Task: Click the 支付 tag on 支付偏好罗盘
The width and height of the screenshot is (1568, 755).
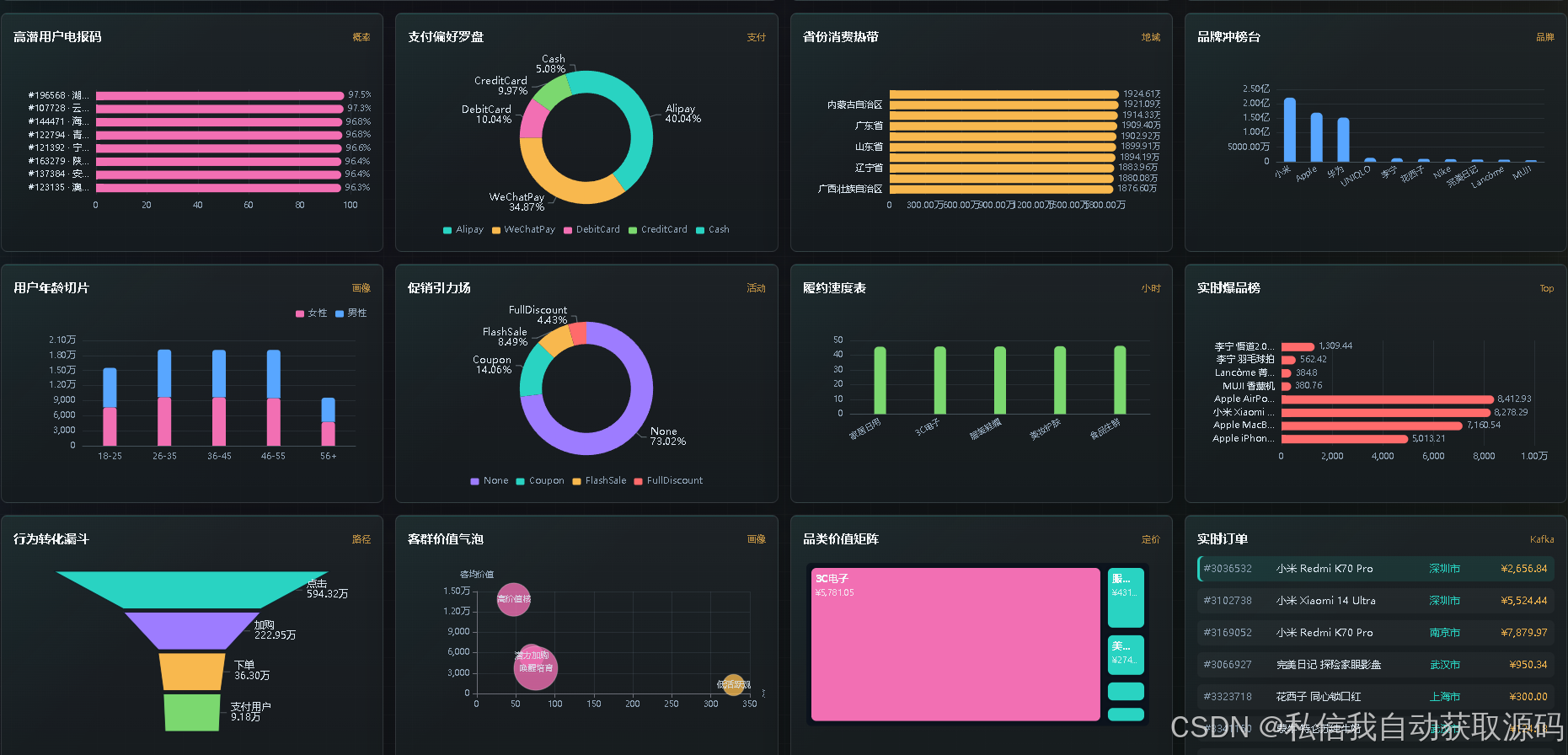Action: point(757,37)
